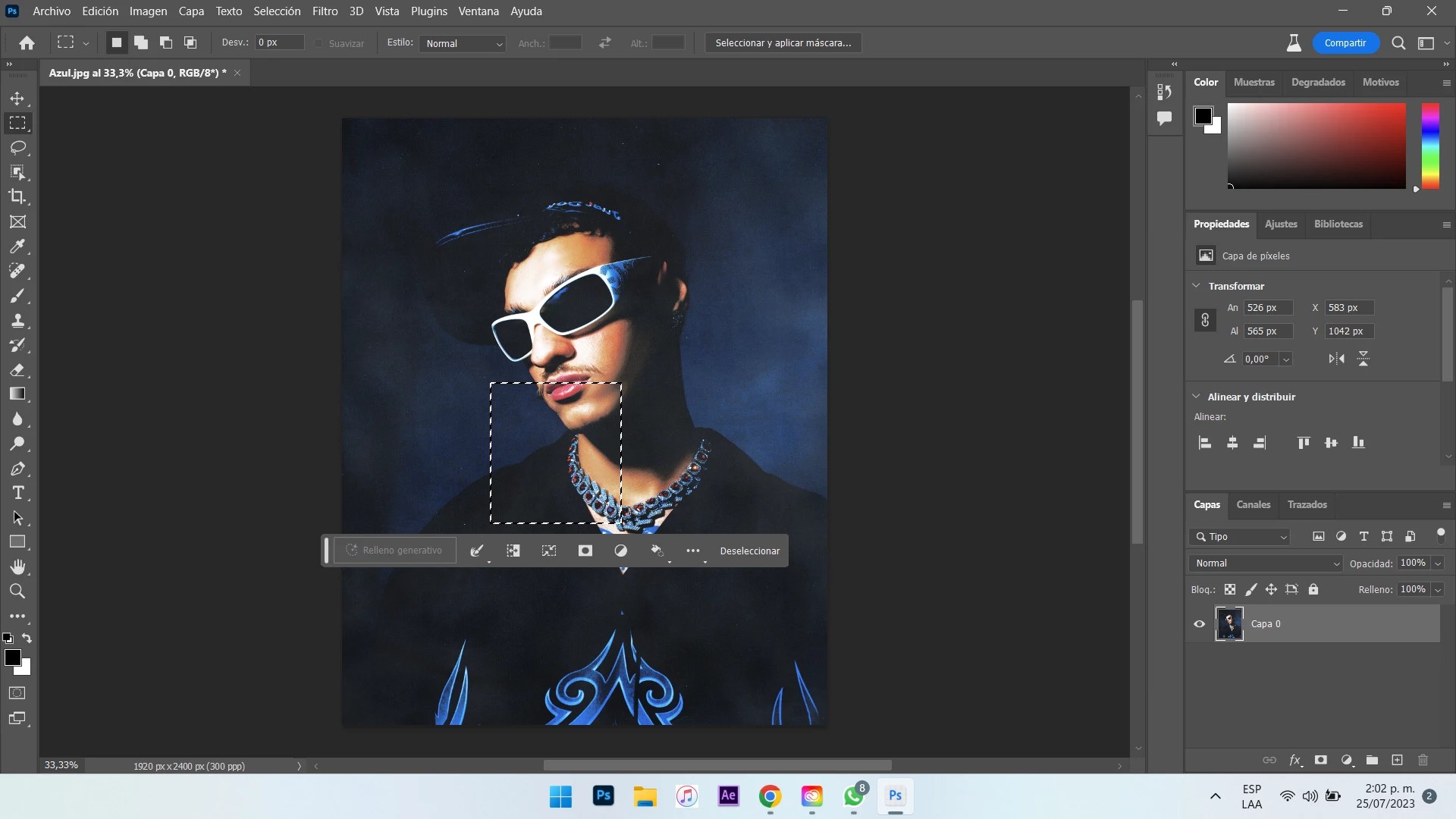
Task: Choose the Horizontal Type tool
Action: [x=17, y=493]
